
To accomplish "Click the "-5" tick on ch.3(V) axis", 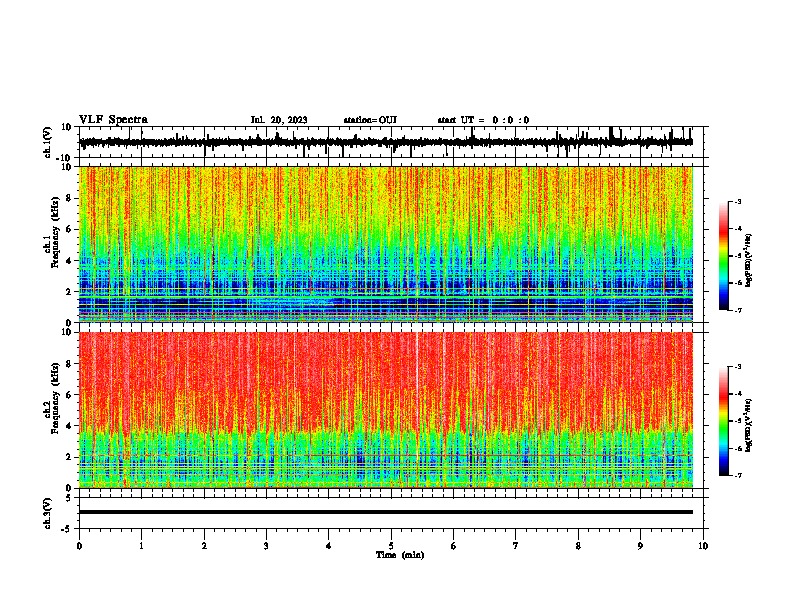I will pyautogui.click(x=67, y=529).
